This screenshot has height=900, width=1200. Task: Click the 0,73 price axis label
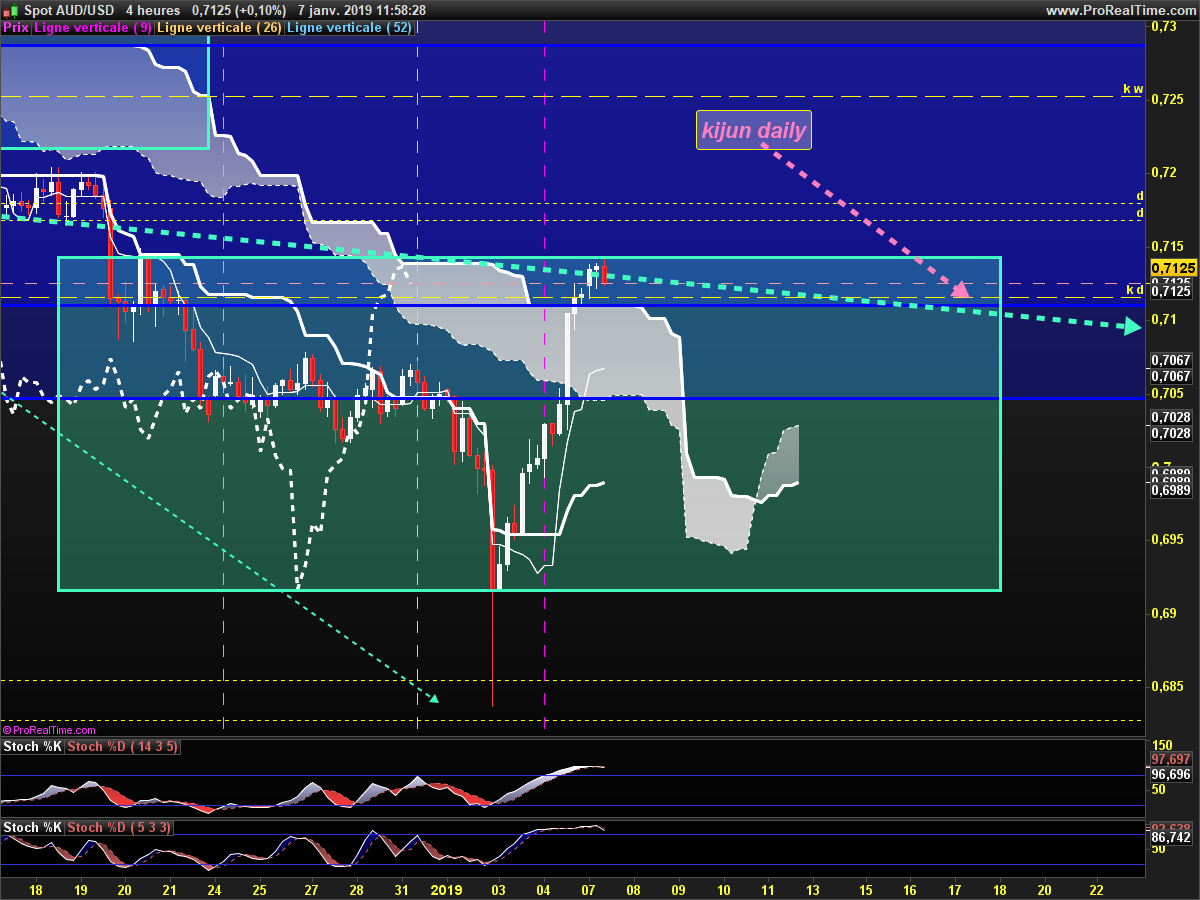click(x=1163, y=26)
